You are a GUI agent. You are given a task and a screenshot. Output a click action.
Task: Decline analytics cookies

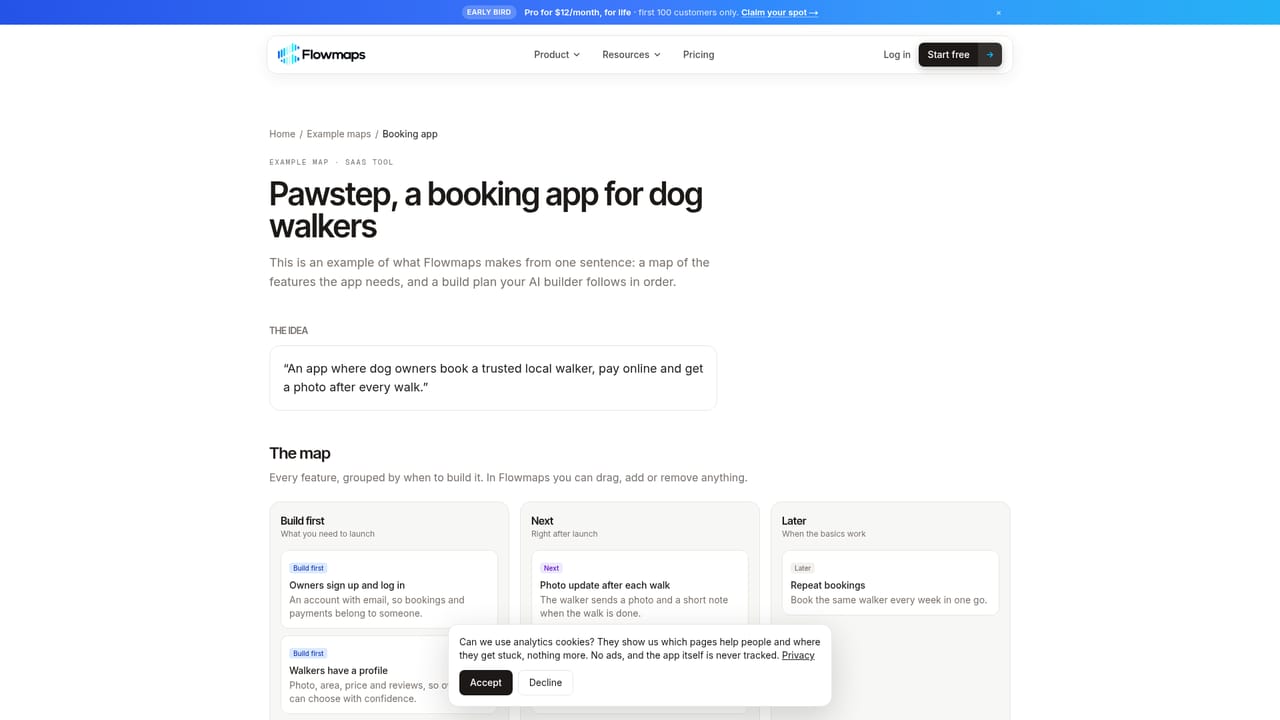tap(545, 683)
